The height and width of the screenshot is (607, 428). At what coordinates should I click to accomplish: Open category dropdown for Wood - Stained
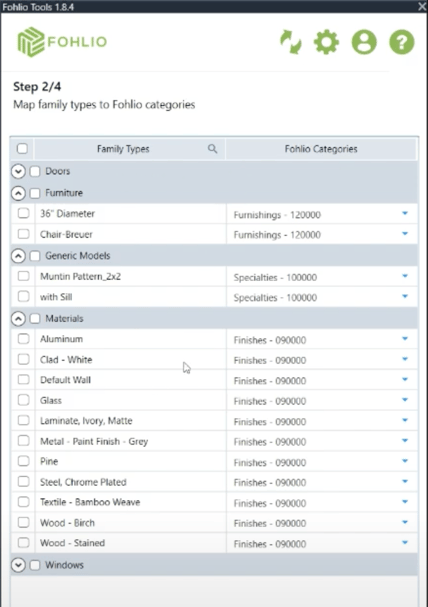pos(405,543)
